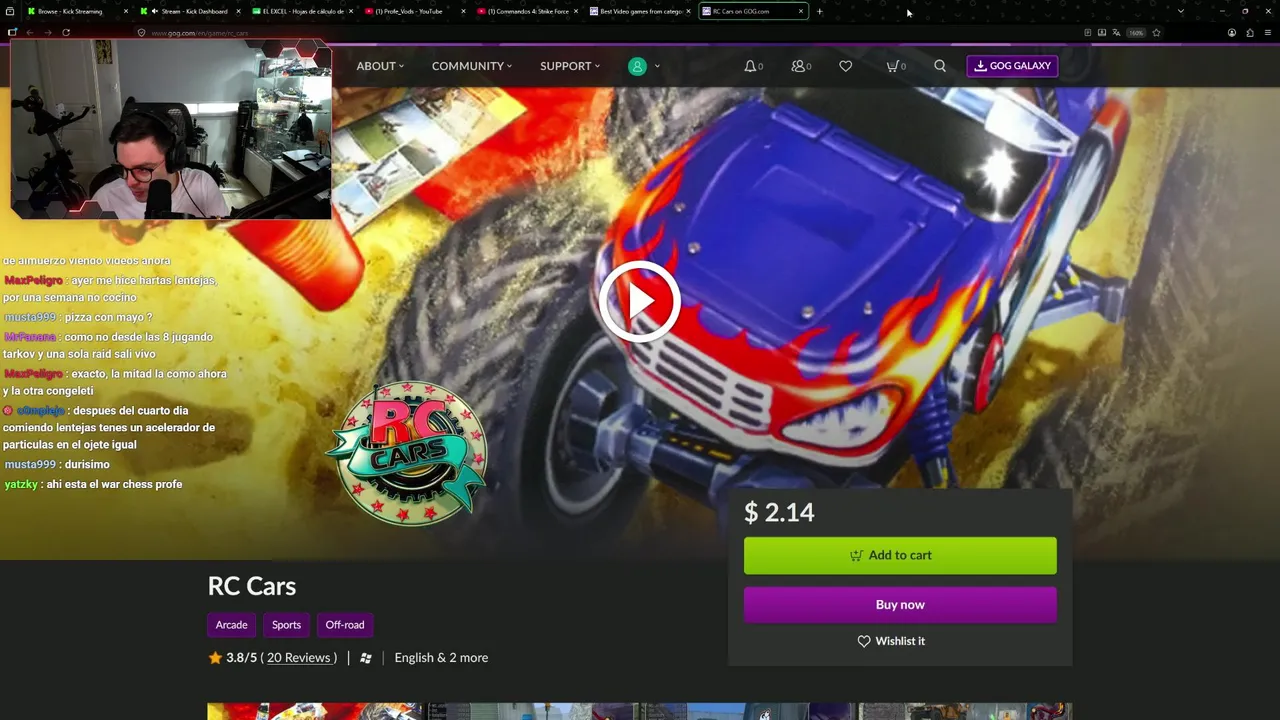Viewport: 1280px width, 720px height.
Task: Select the Arcade genre tag
Action: [231, 625]
